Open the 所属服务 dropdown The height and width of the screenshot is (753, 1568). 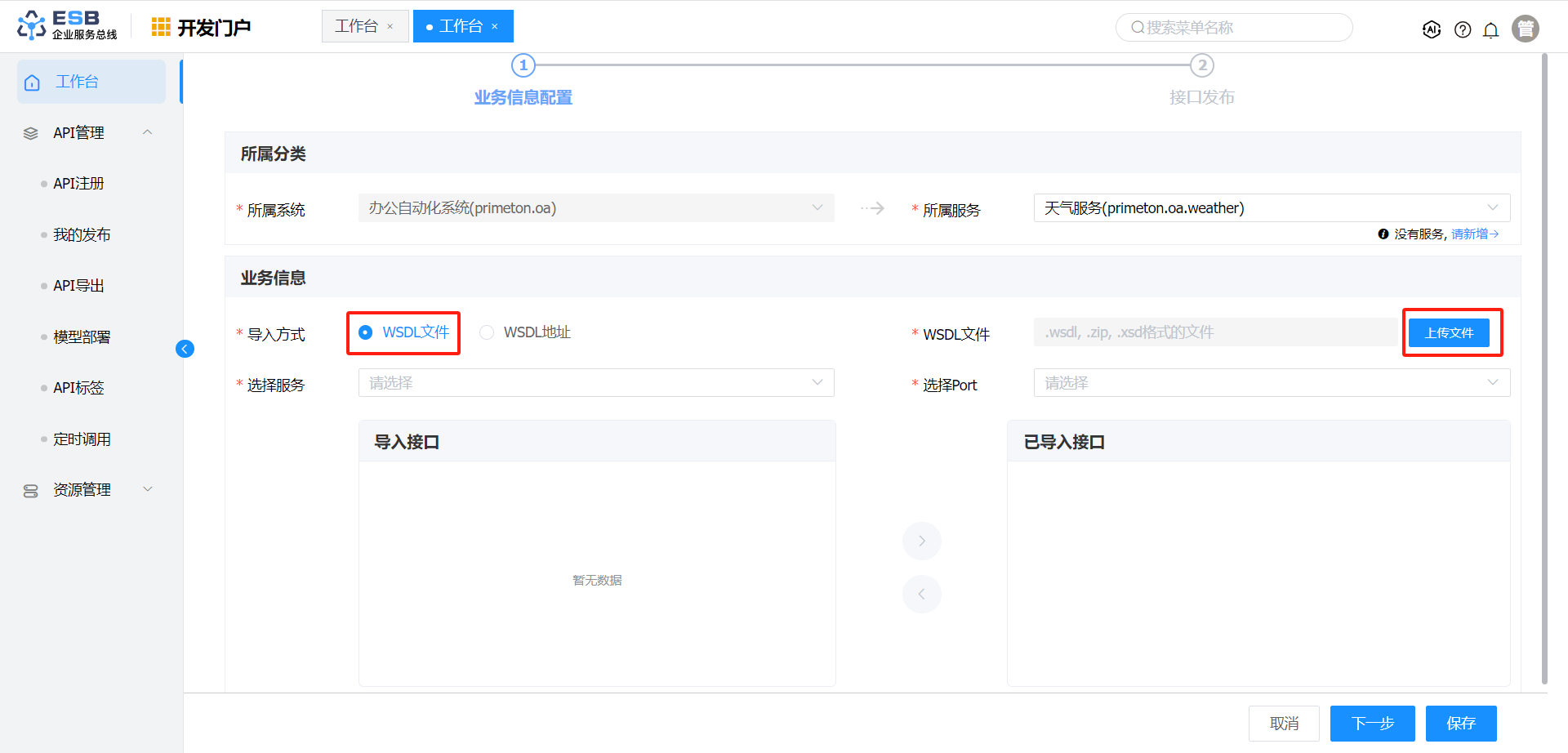1271,208
